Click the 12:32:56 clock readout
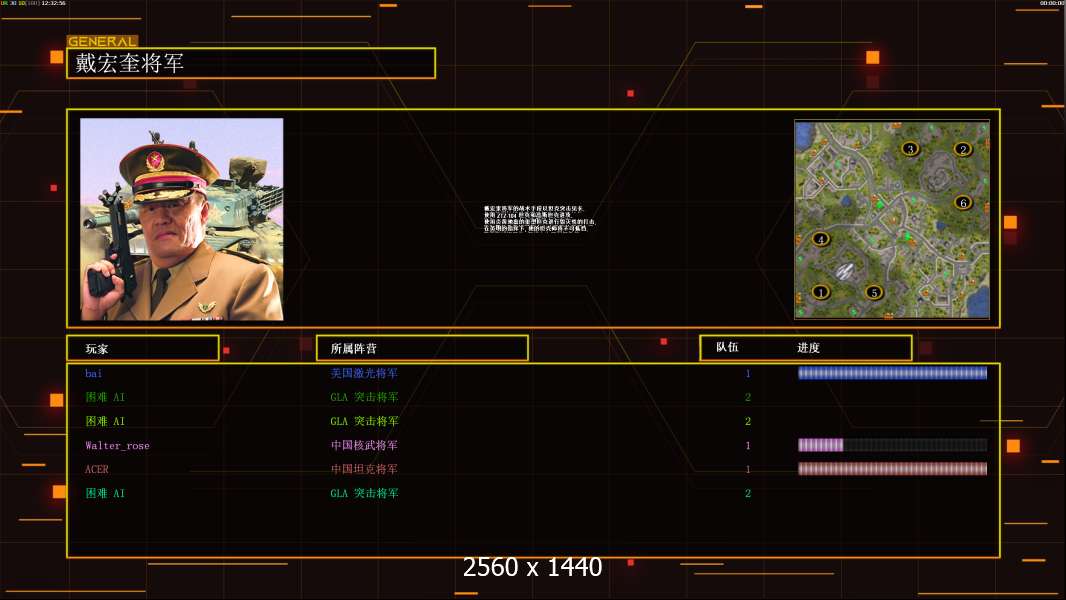The image size is (1066, 600). [x=54, y=3]
